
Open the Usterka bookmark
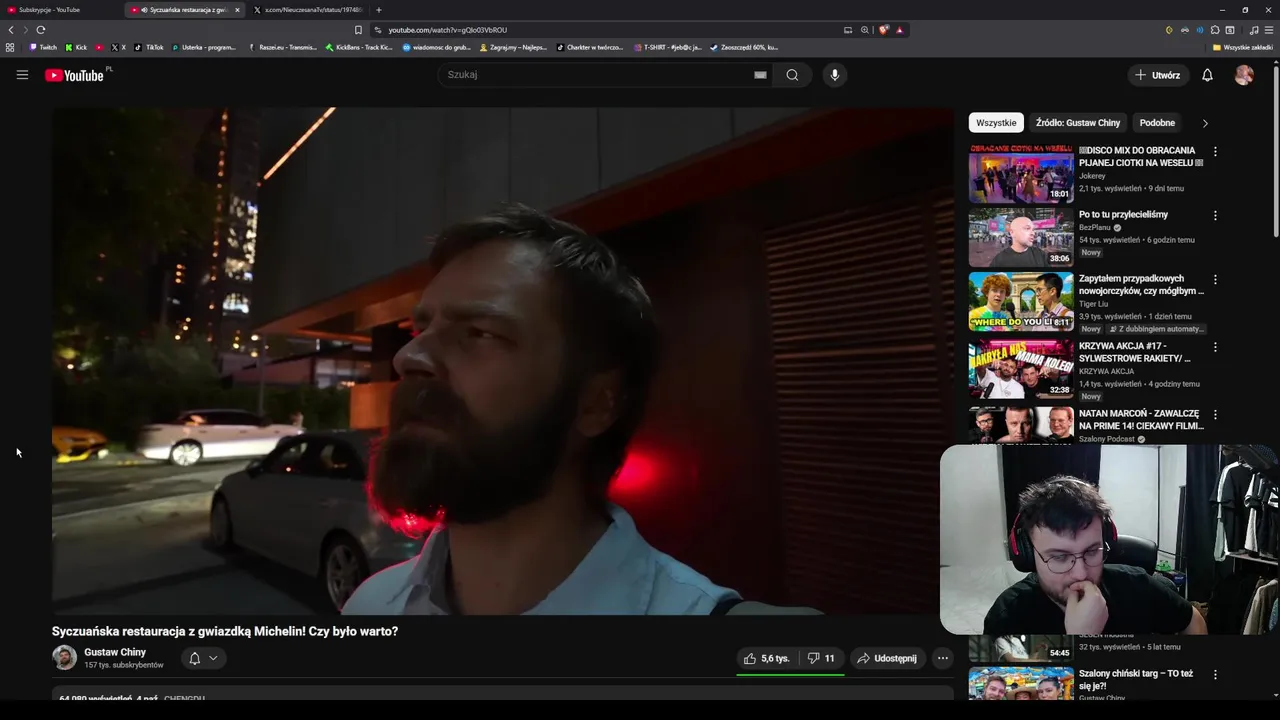[204, 47]
